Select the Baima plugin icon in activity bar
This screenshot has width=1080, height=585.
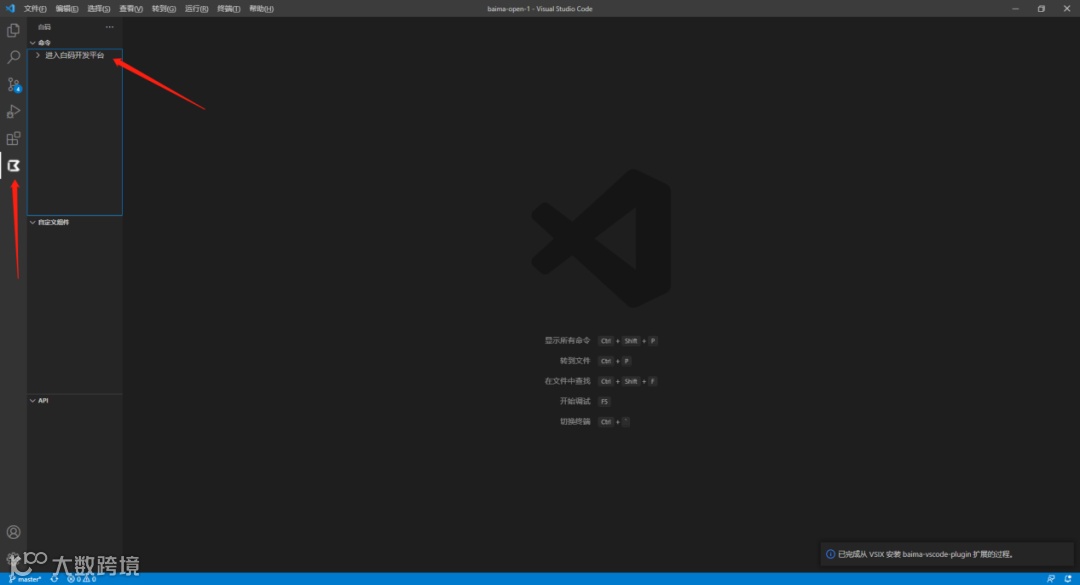click(13, 165)
